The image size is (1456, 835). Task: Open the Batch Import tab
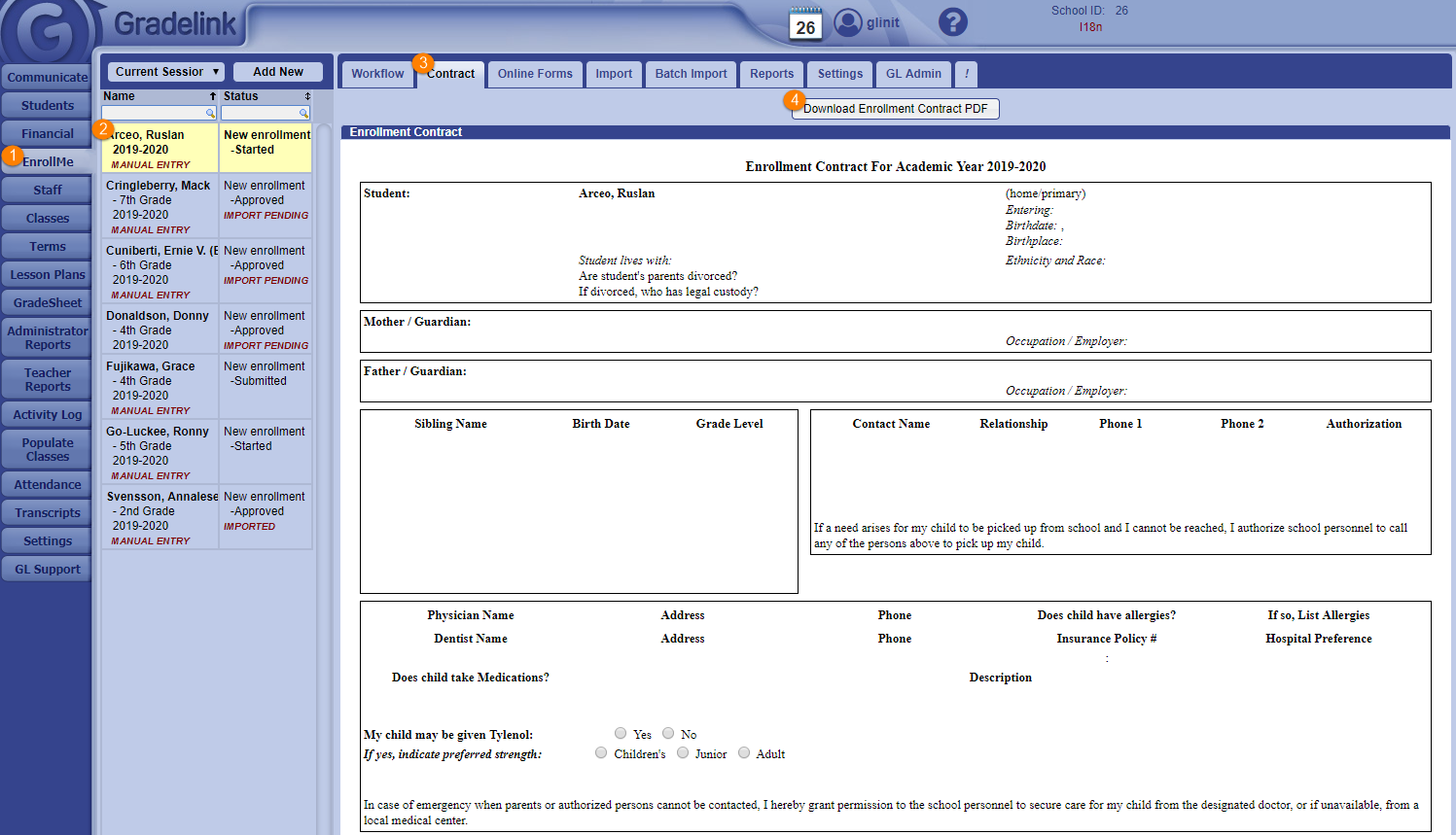(691, 74)
